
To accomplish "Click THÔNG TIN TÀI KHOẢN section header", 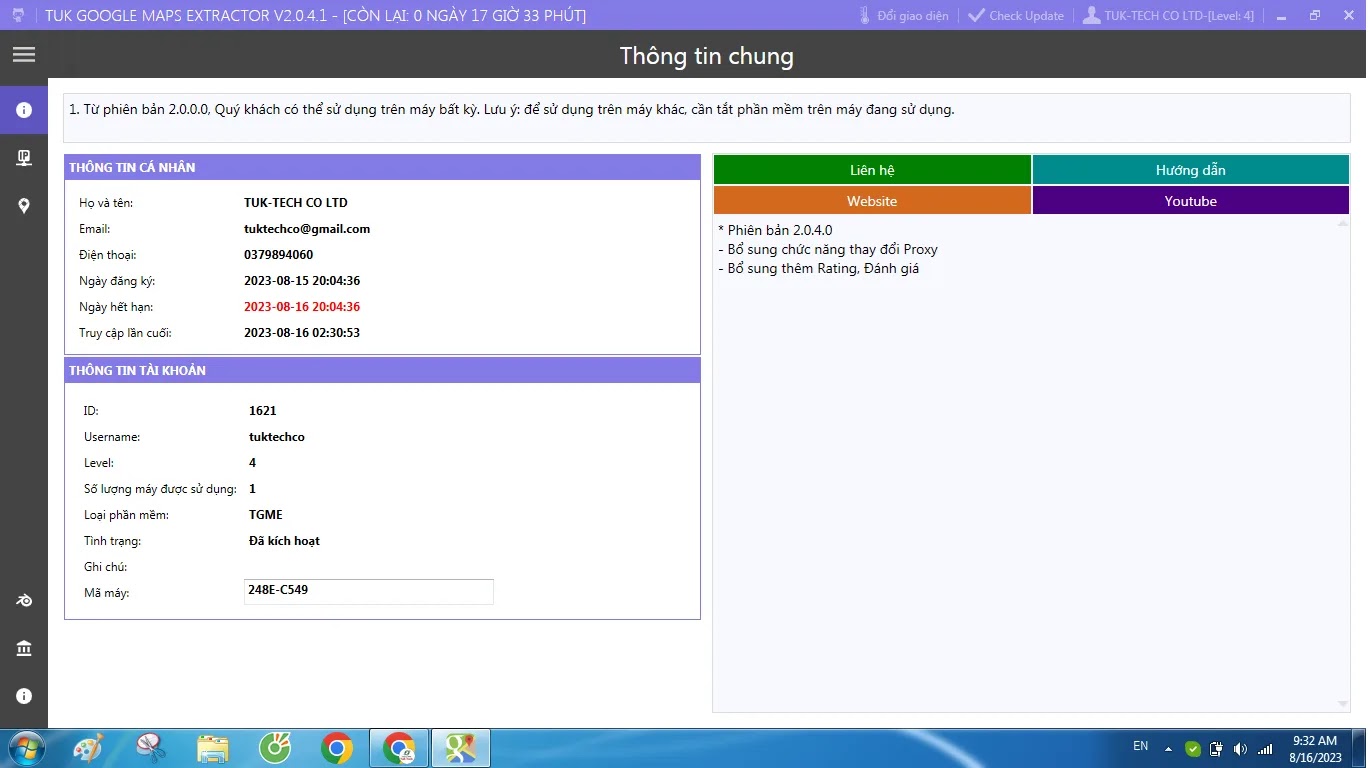I will pos(382,370).
